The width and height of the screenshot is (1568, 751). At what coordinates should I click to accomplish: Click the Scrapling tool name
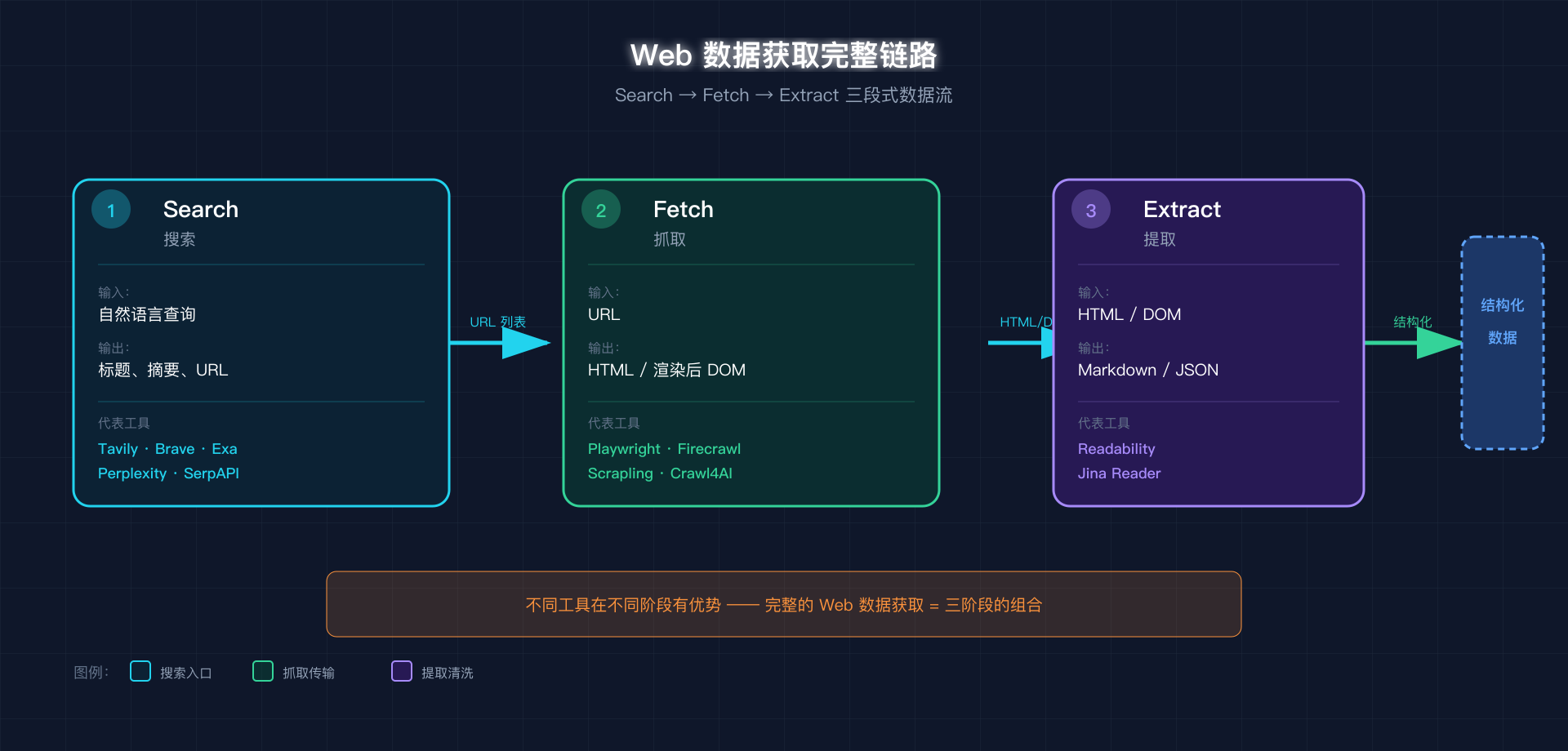click(x=621, y=473)
